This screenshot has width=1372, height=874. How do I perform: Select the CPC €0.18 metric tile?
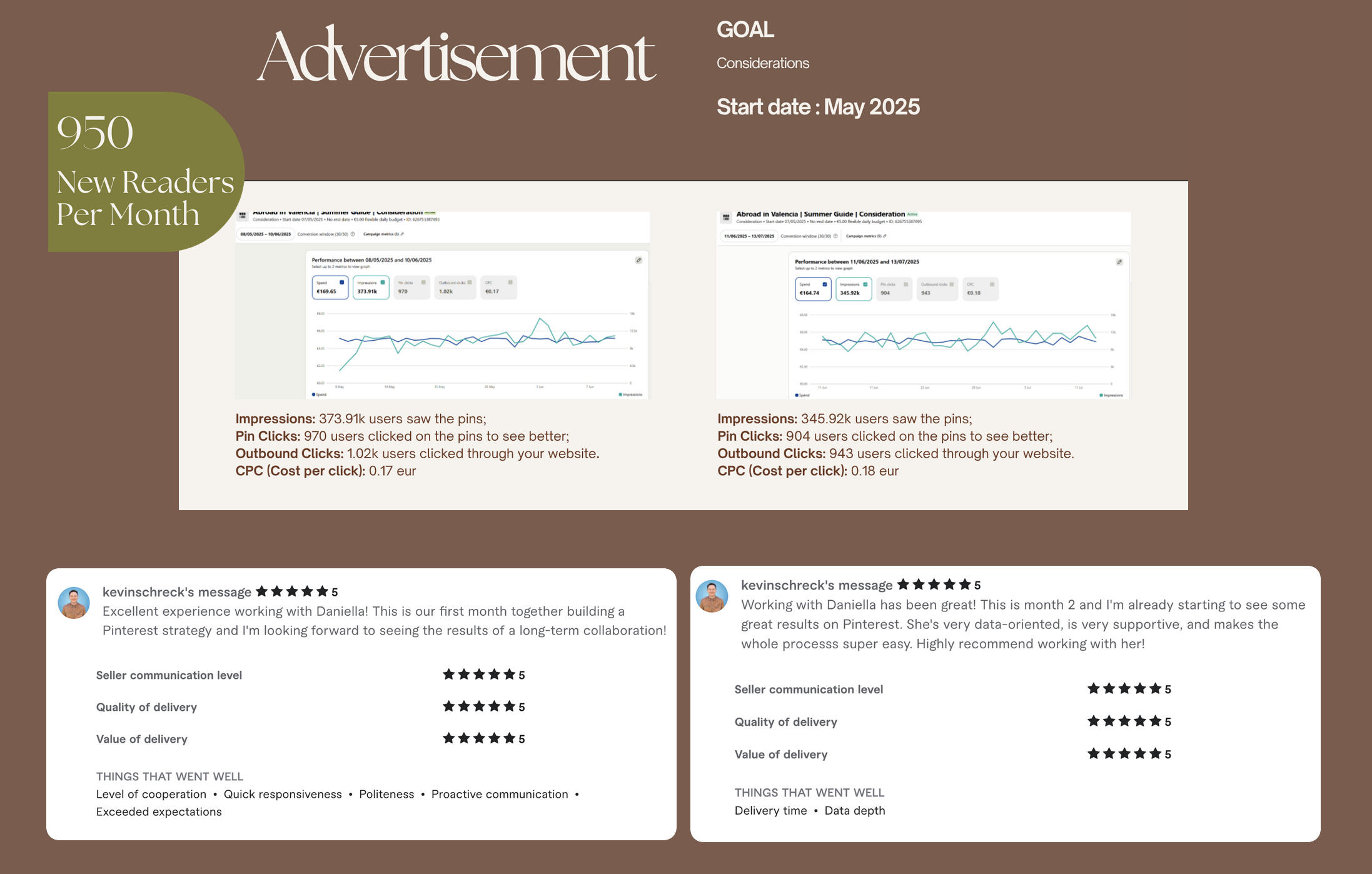(979, 289)
